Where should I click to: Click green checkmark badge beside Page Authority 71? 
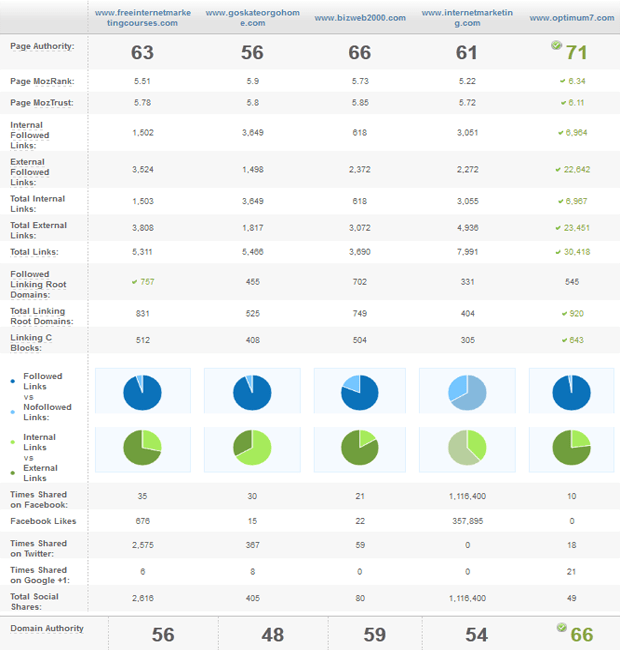point(556,45)
